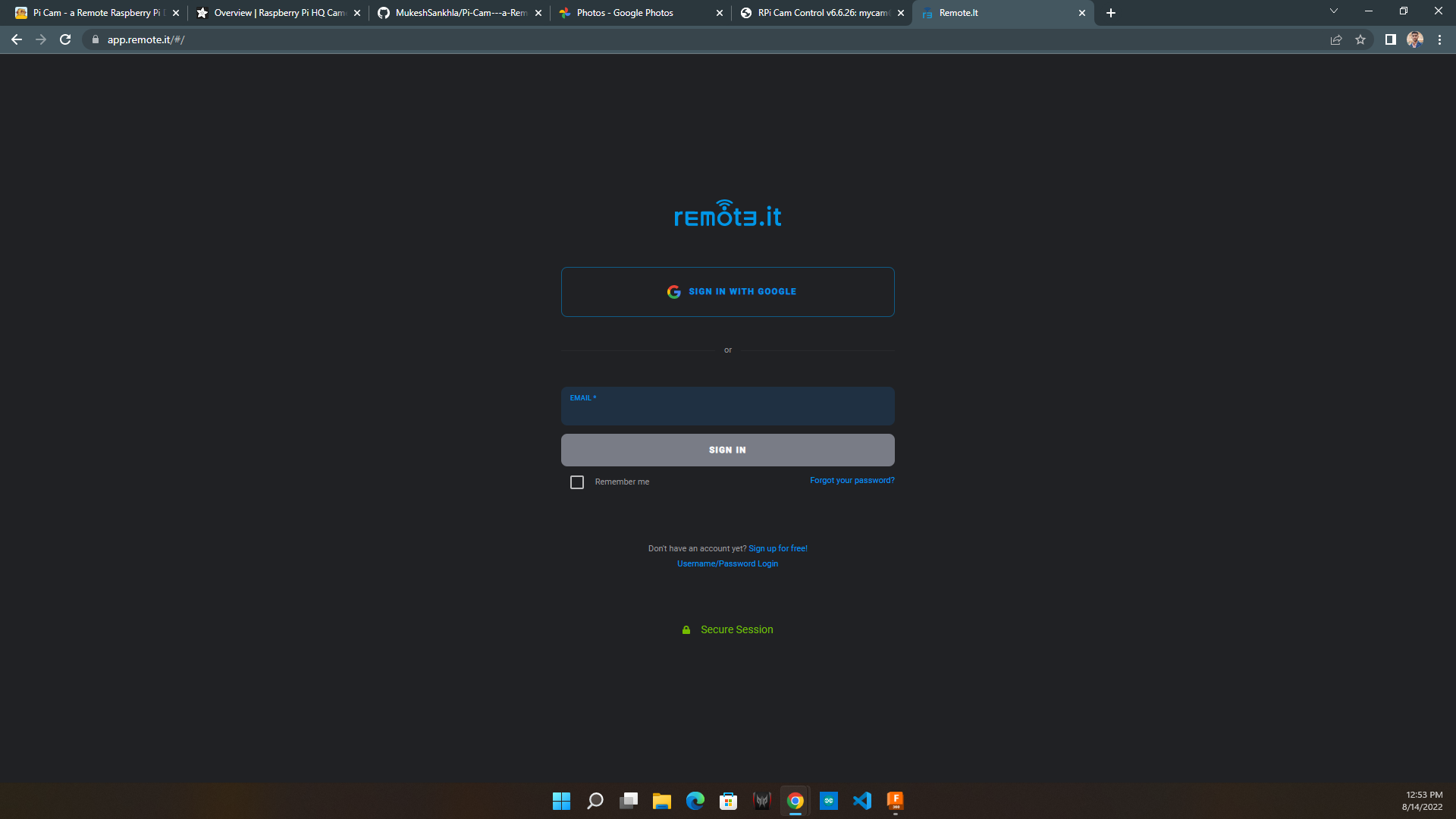This screenshot has height=819, width=1456.
Task: Follow the Sign up for free link
Action: pos(778,549)
